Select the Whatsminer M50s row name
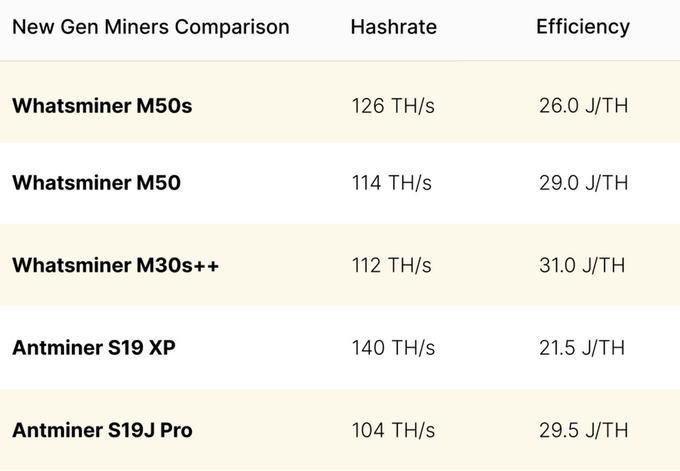Viewport: 680px width, 471px height. tap(102, 106)
